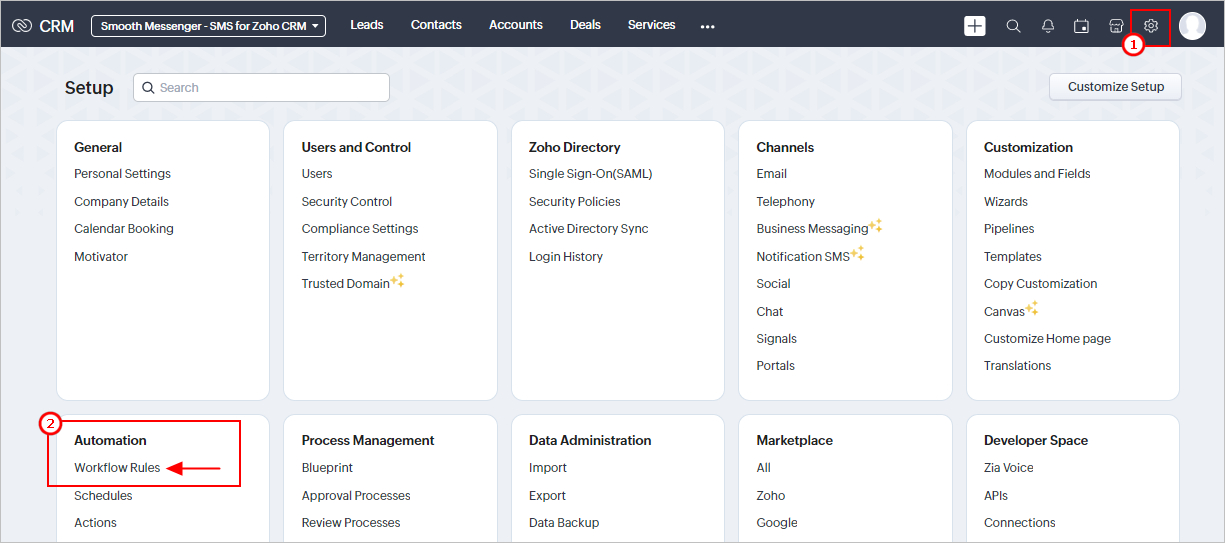Click the Create new plus icon

(x=975, y=26)
